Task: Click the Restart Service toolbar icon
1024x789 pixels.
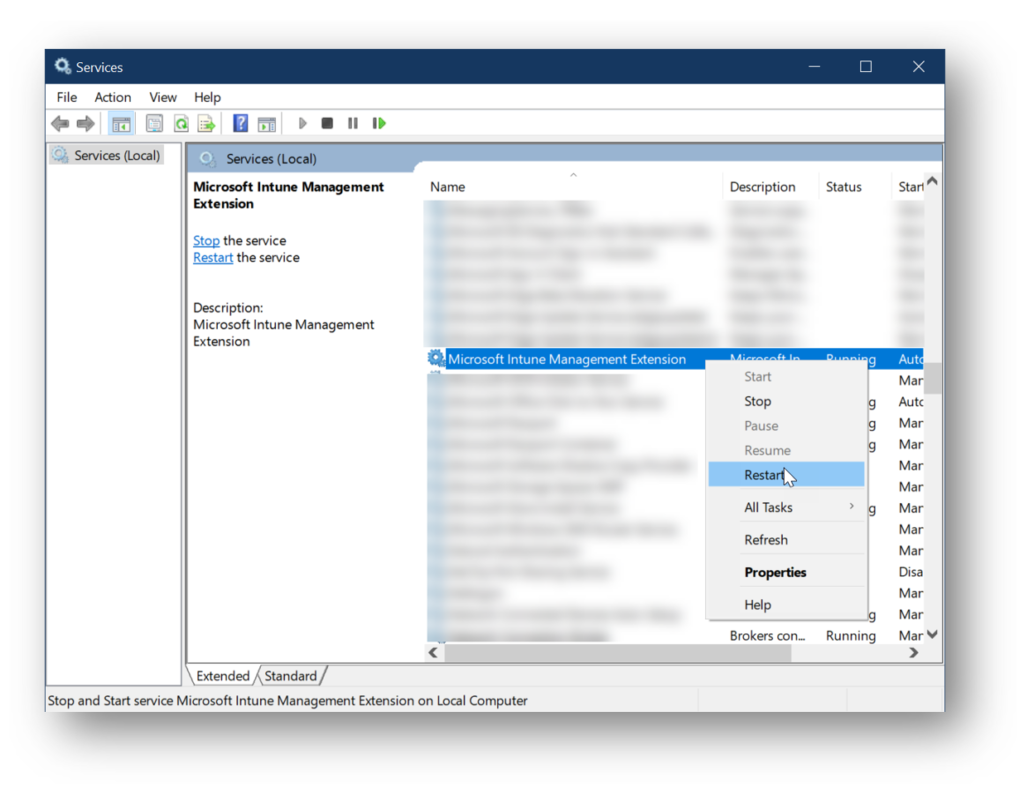Action: [x=379, y=123]
